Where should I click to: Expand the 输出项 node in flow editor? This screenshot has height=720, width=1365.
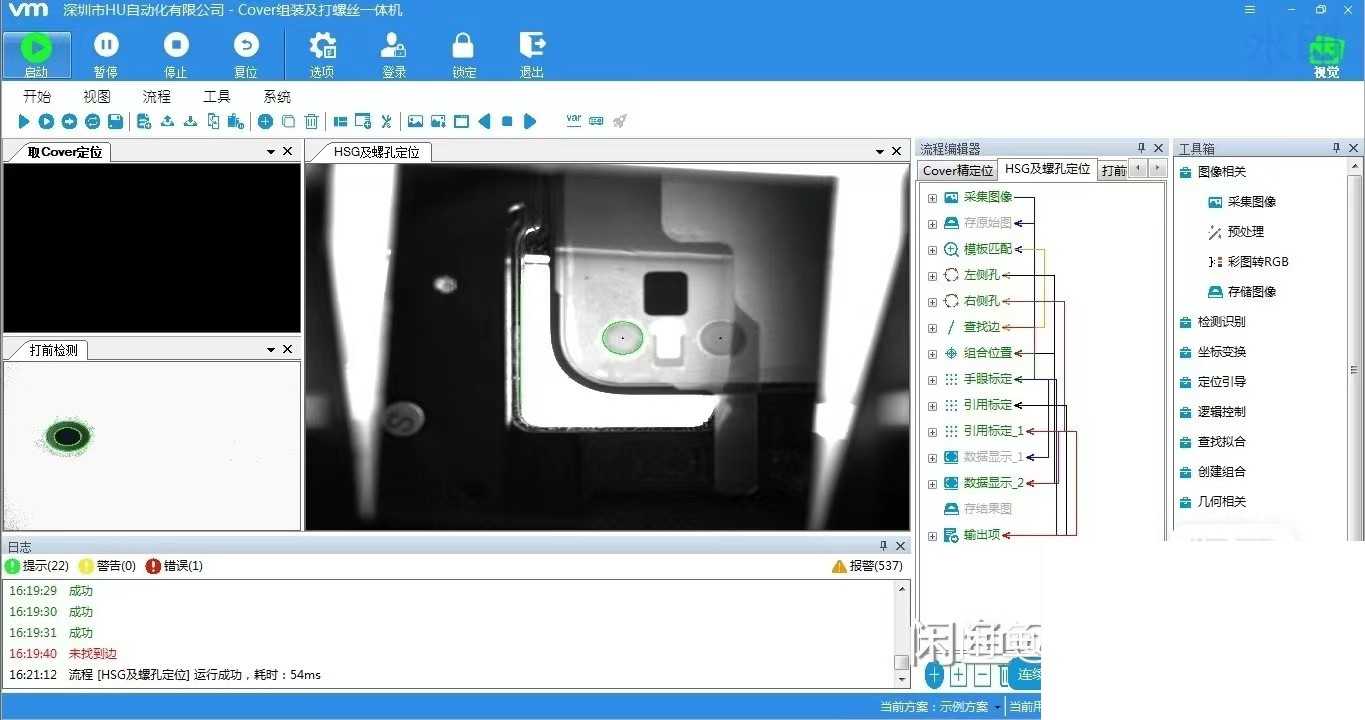pos(932,536)
